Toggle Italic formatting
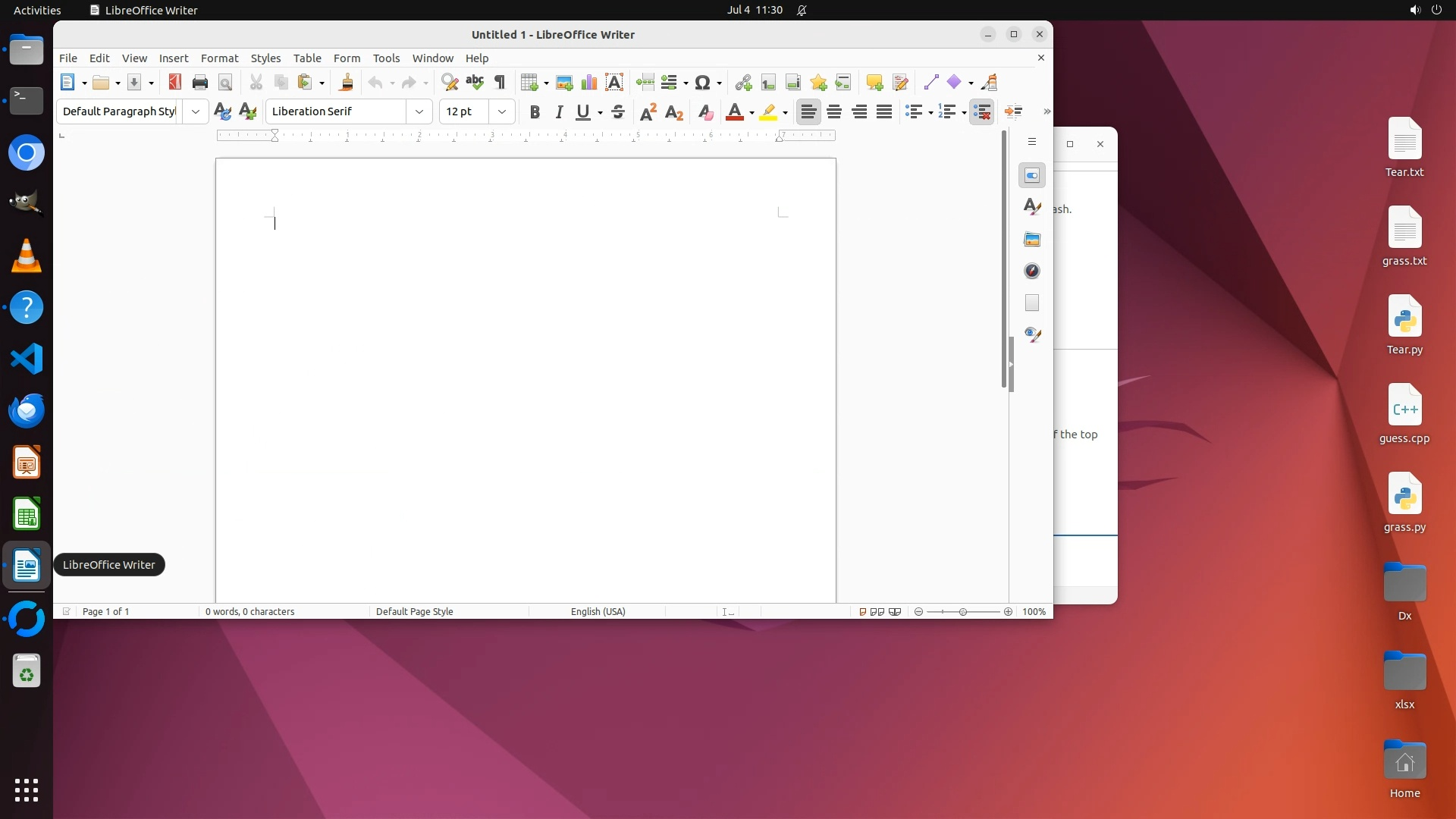The image size is (1456, 819). point(560,112)
